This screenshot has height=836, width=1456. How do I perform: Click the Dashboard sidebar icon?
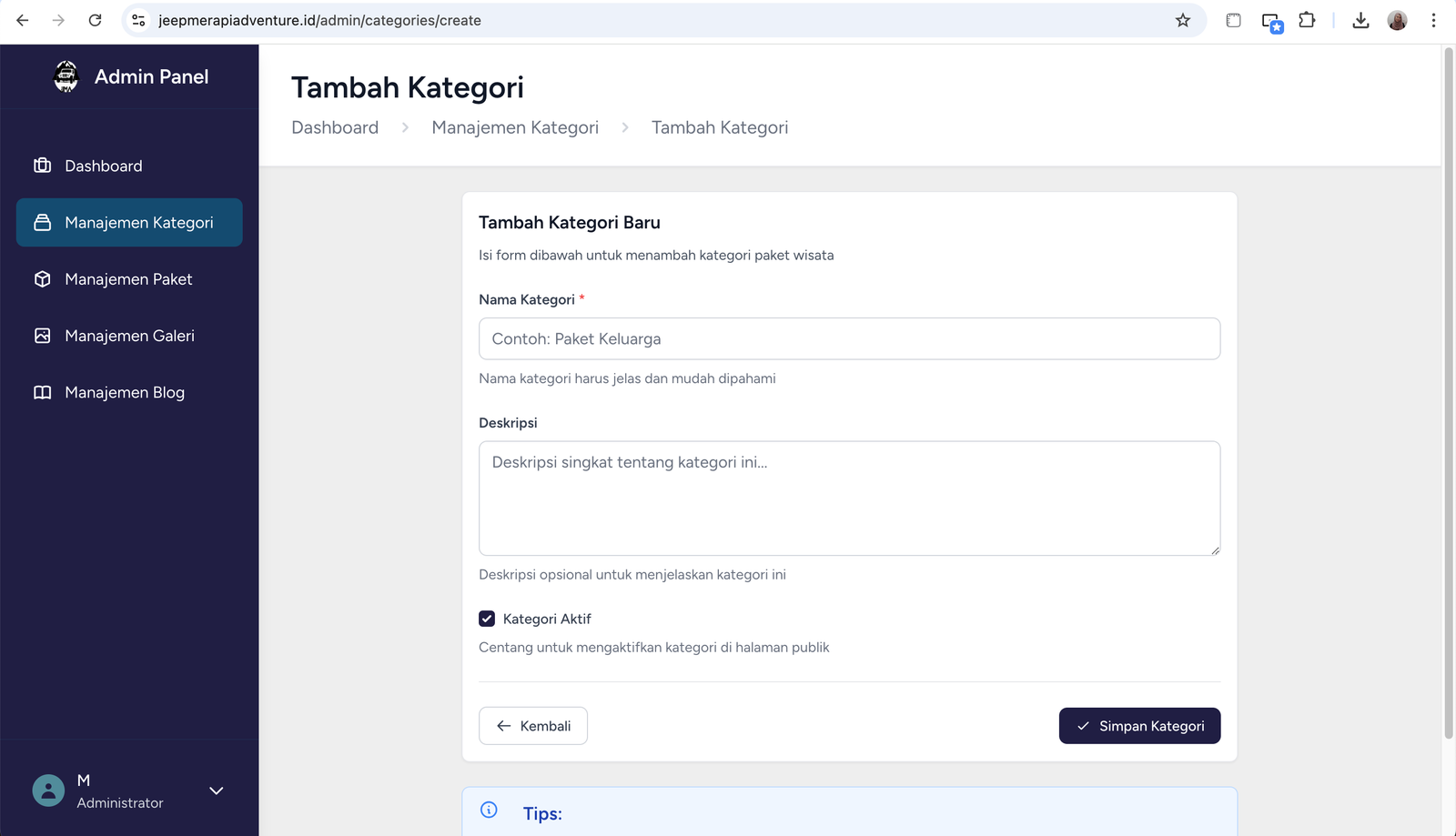[x=42, y=166]
